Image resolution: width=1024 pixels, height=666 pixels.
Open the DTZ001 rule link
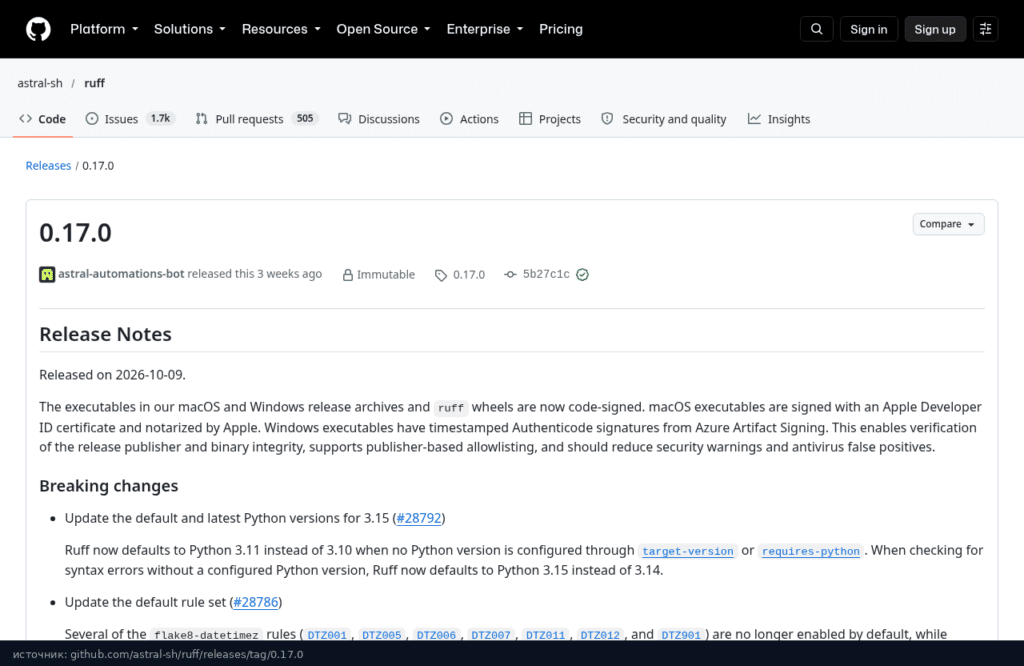pyautogui.click(x=327, y=635)
